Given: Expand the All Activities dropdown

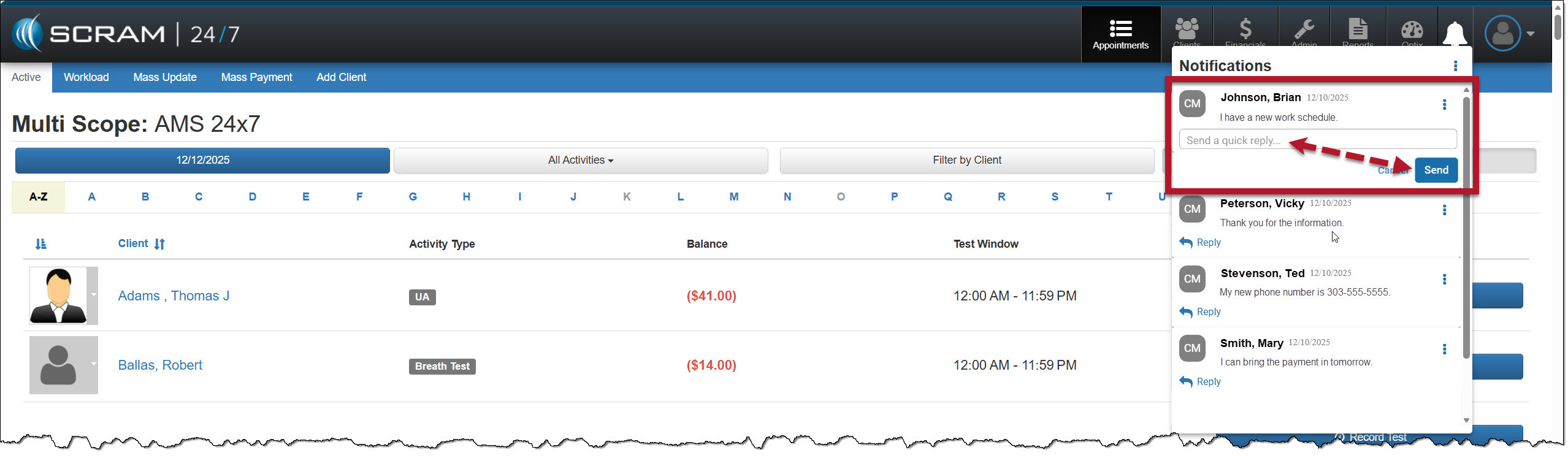Looking at the screenshot, I should click(580, 160).
